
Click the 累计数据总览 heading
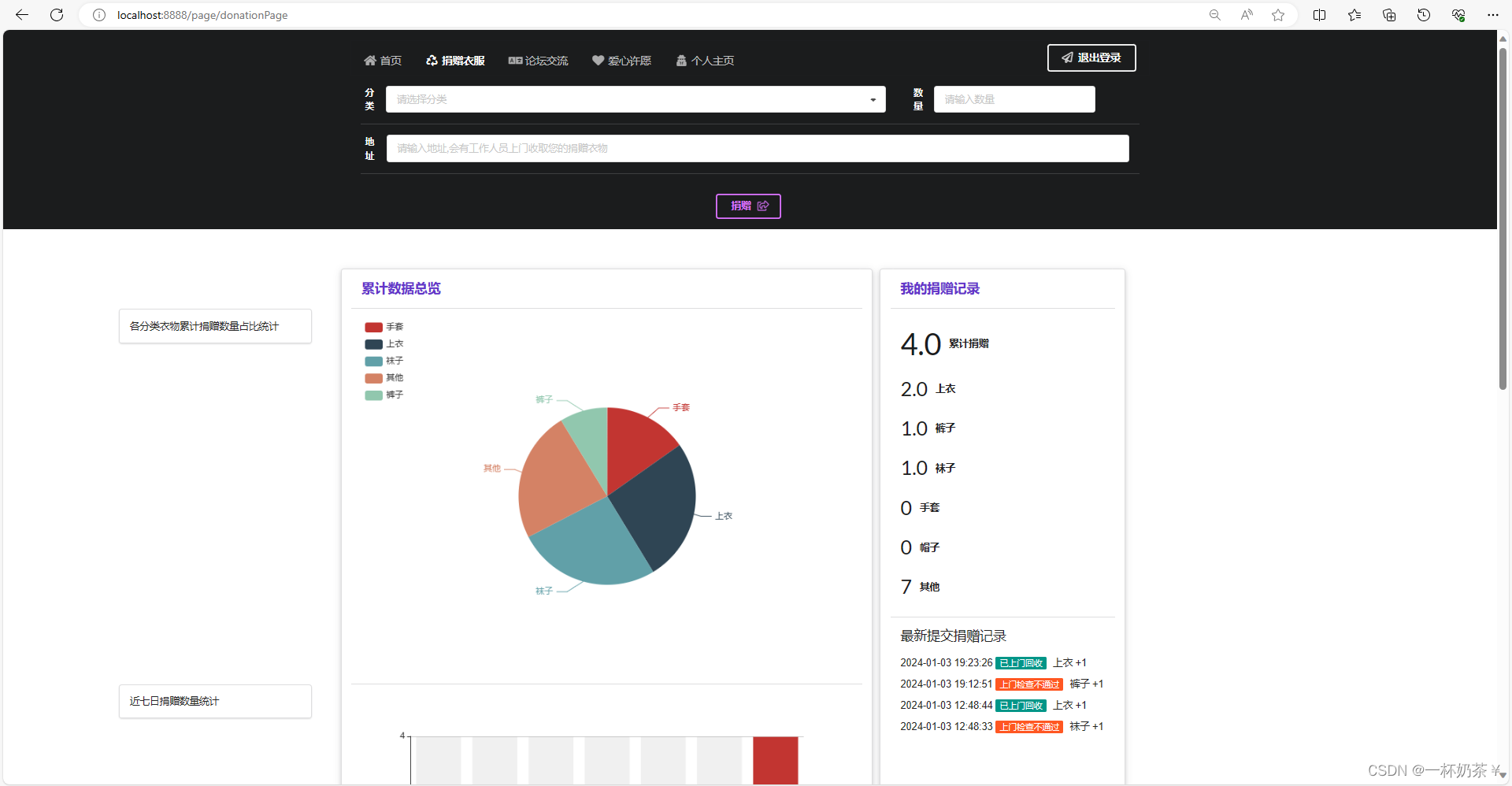(x=401, y=288)
